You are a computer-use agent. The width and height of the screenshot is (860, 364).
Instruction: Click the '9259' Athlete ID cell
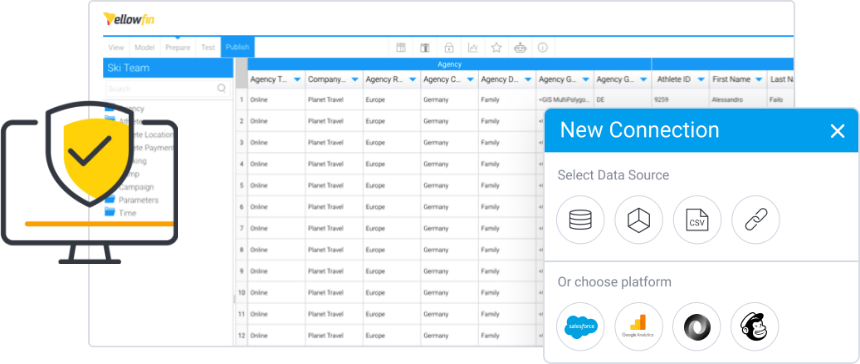[x=680, y=100]
